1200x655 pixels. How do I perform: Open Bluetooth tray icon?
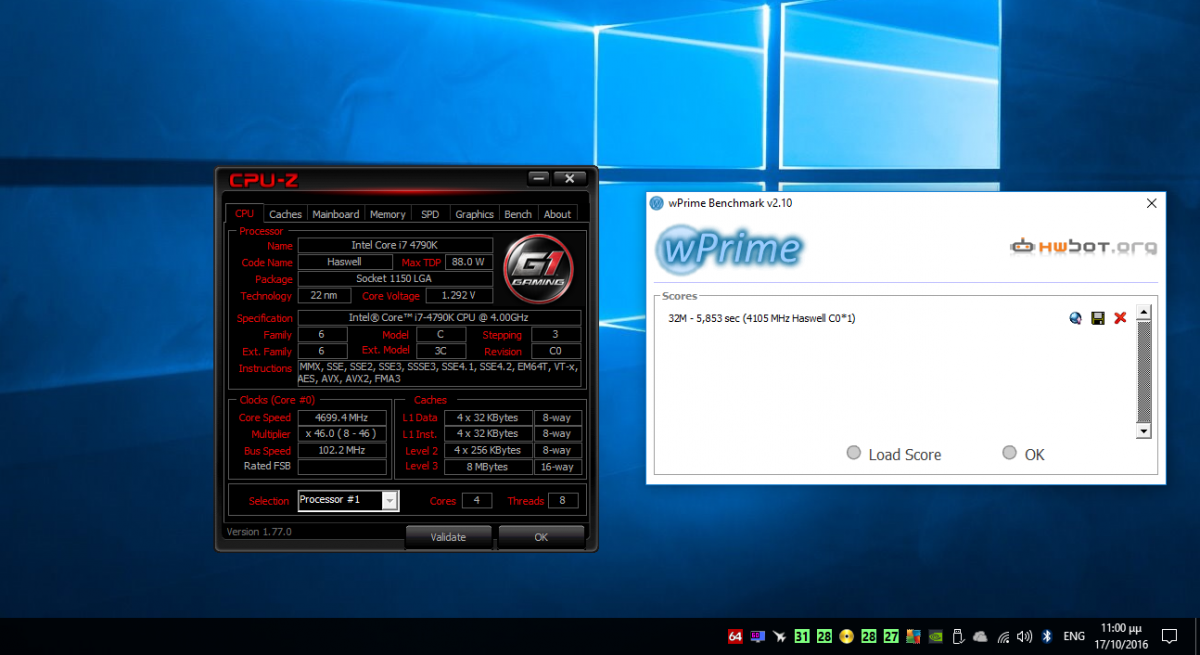point(1047,636)
